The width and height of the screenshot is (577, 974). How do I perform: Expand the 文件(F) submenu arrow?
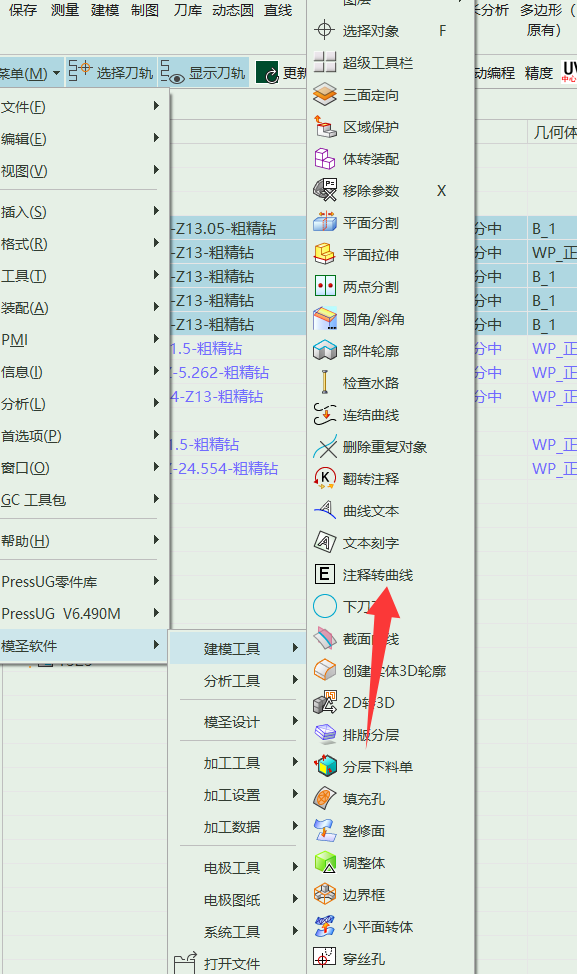(x=157, y=106)
